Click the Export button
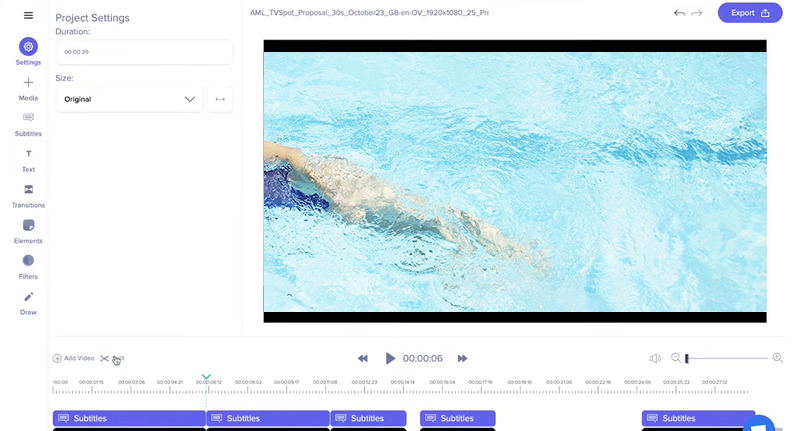 [x=750, y=13]
